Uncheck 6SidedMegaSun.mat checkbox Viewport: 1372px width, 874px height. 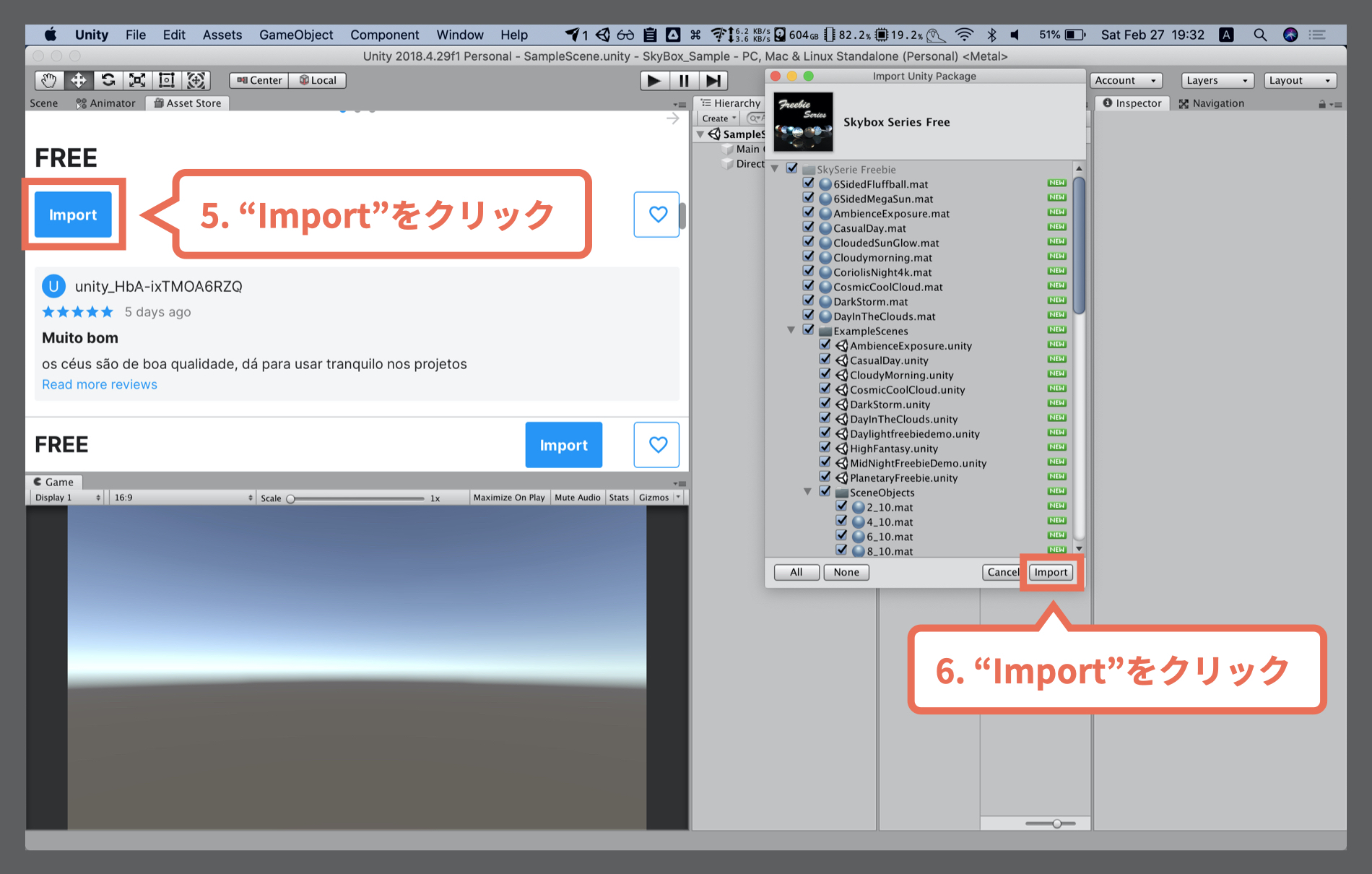tap(809, 197)
